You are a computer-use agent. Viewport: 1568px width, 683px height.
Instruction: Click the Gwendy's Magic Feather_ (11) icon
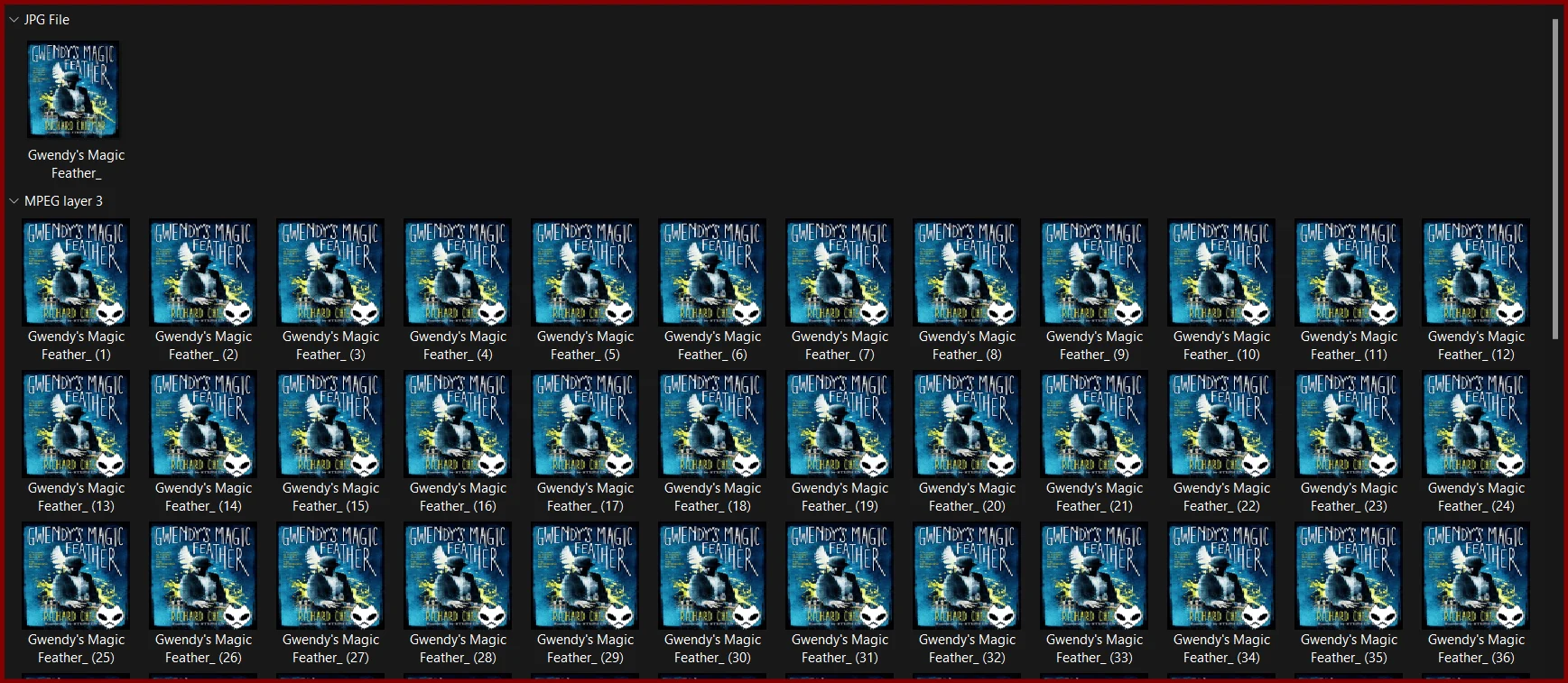[1349, 272]
